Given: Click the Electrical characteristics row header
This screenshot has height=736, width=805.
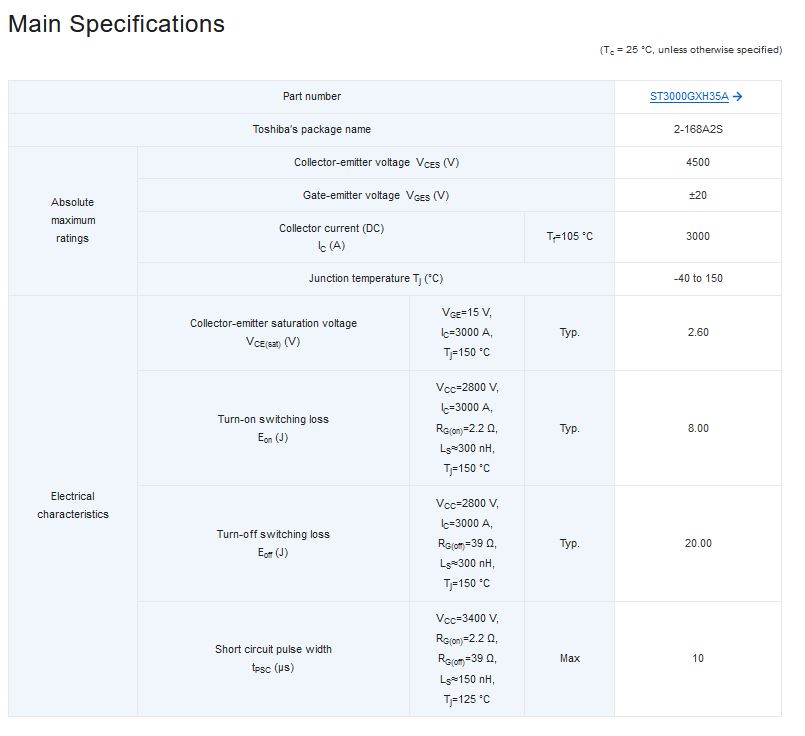Looking at the screenshot, I should tap(72, 506).
